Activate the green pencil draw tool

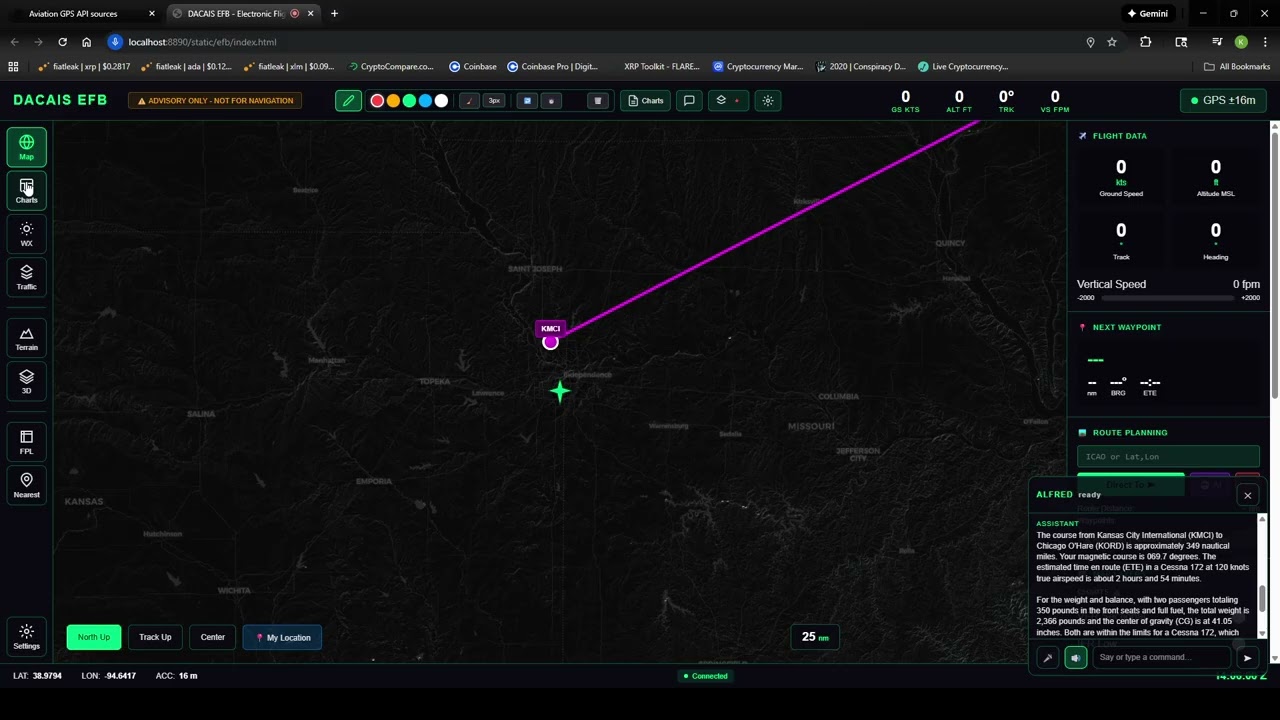click(348, 100)
